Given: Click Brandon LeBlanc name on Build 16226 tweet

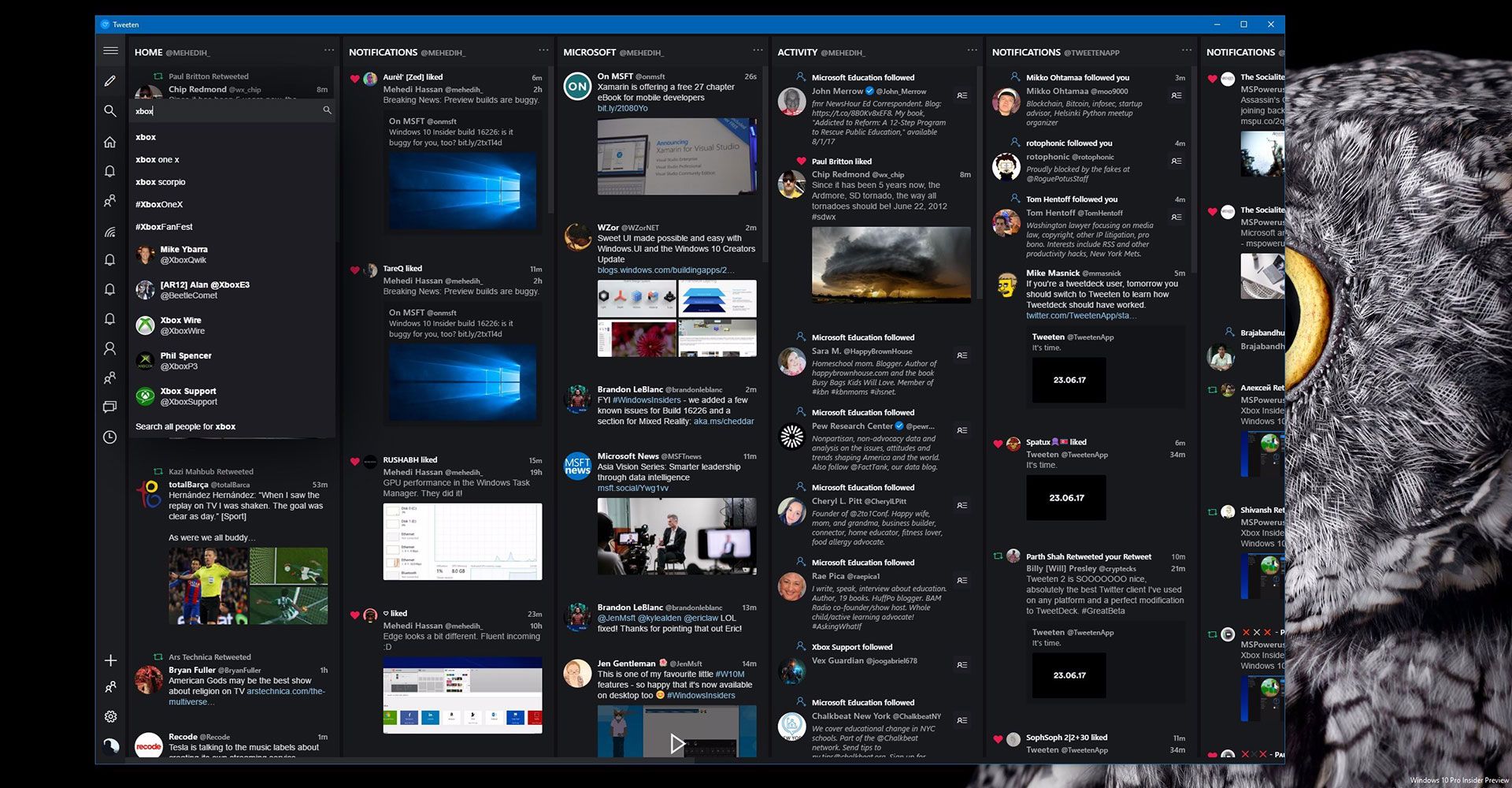Looking at the screenshot, I should (x=629, y=389).
